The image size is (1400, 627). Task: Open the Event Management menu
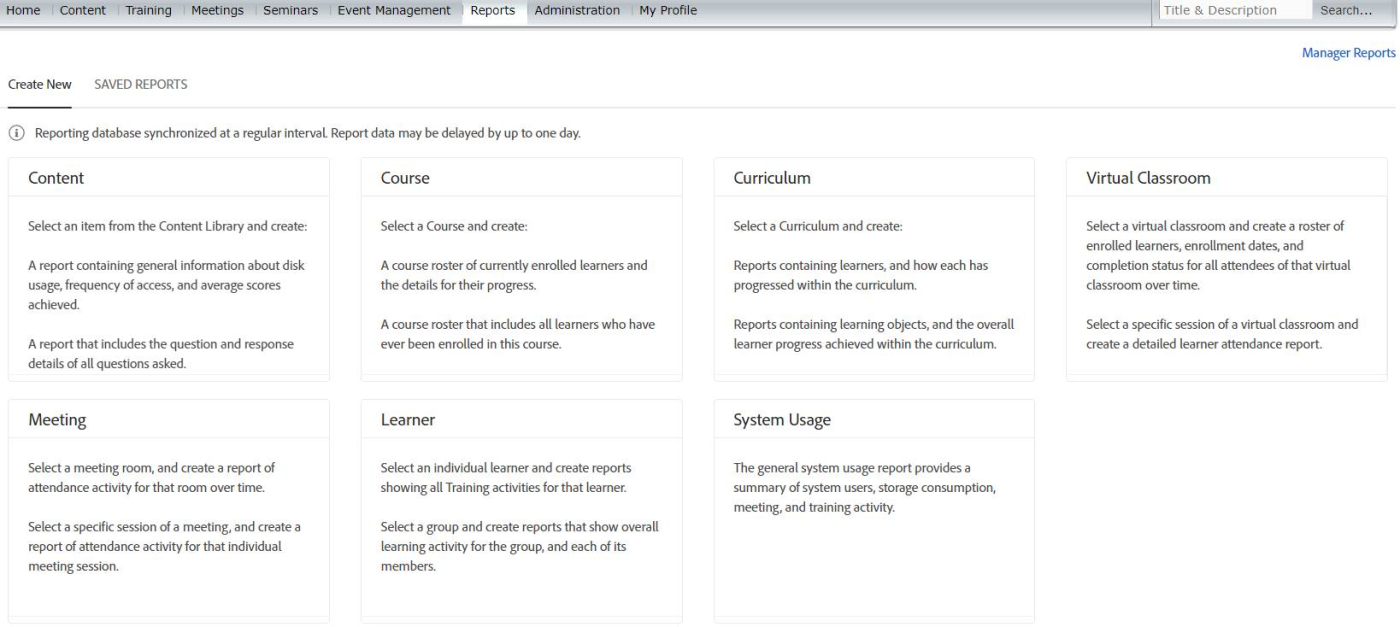point(393,10)
